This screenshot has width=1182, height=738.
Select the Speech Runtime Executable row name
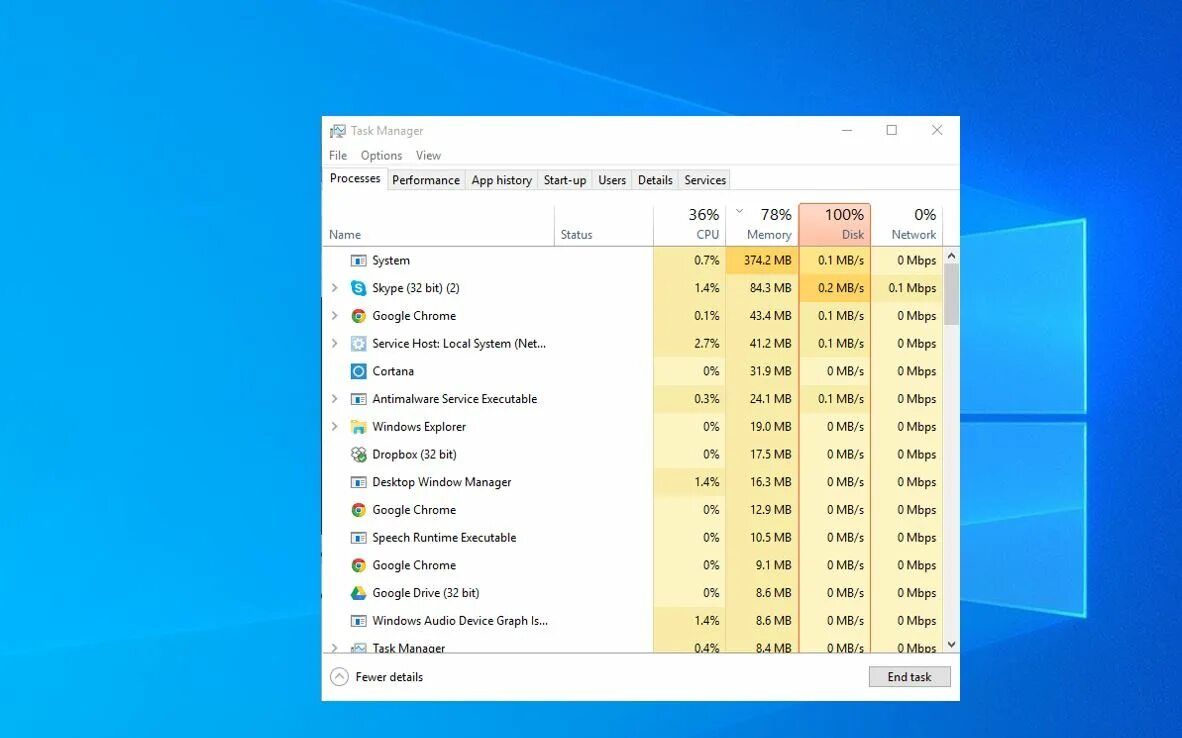[444, 538]
